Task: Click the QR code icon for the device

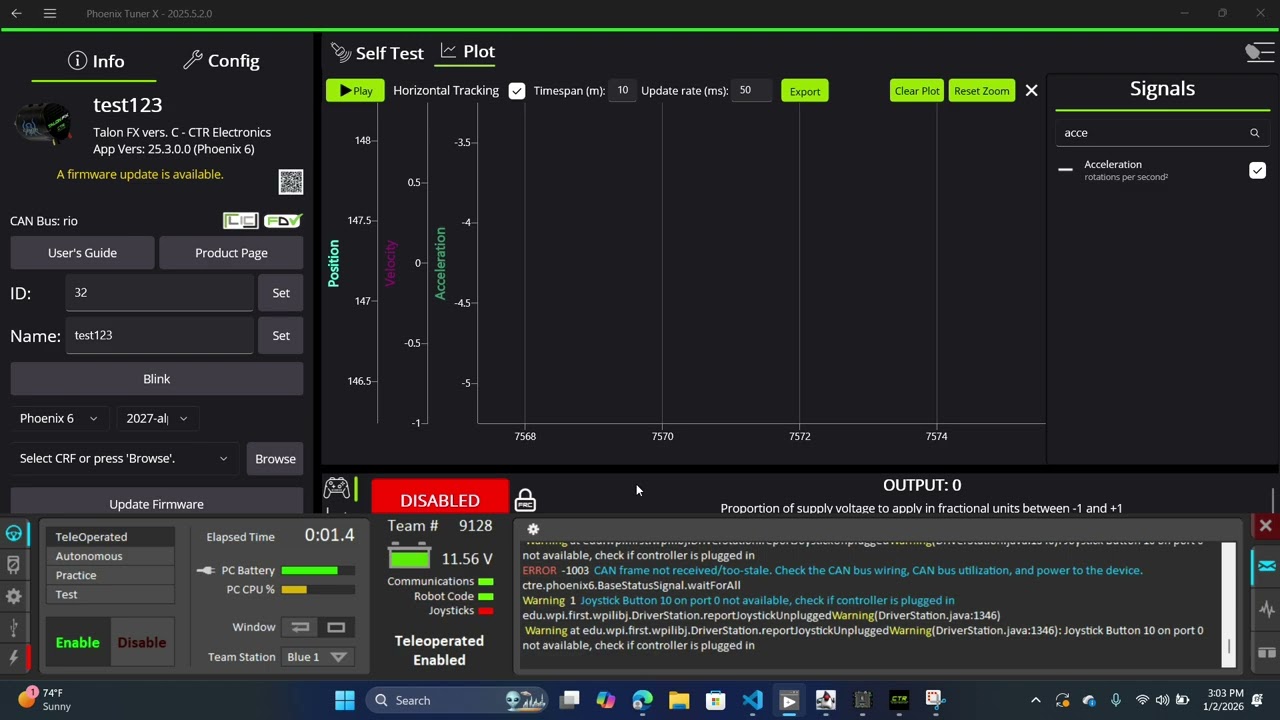Action: (291, 181)
